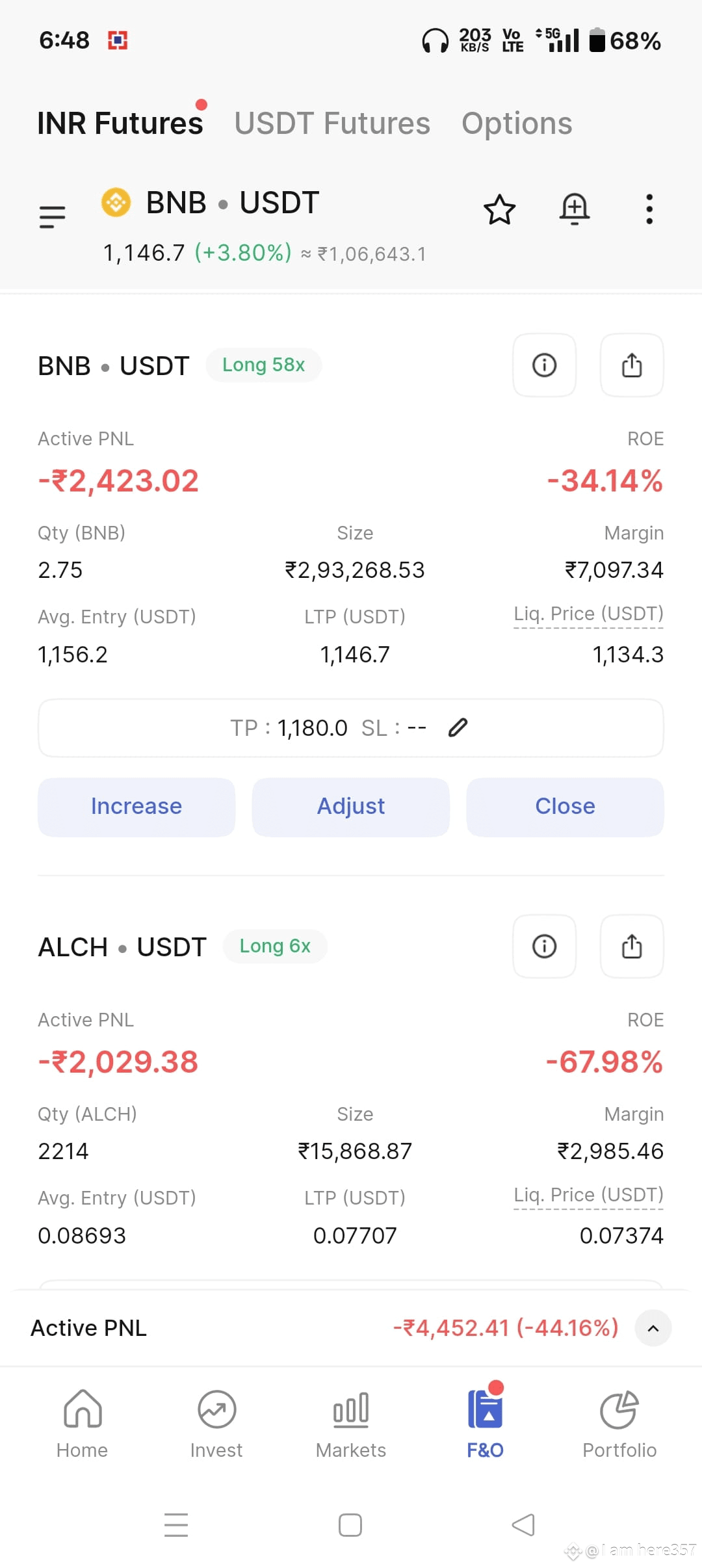Viewport: 702px width, 1568px height.
Task: Tap Adjust on BNB position
Action: (351, 807)
